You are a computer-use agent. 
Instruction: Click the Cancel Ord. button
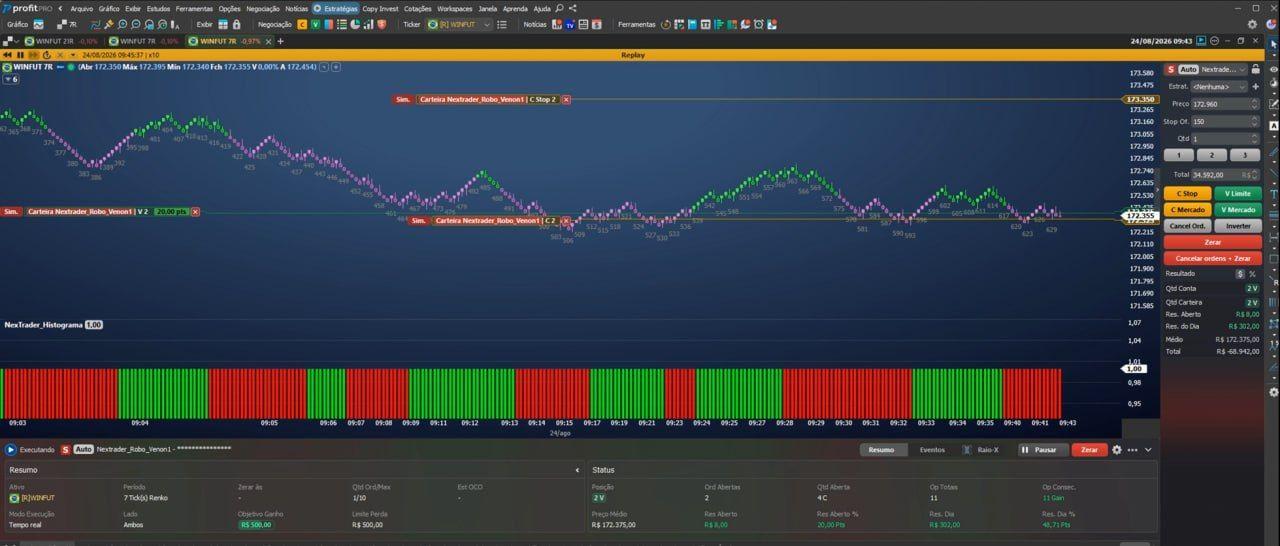click(1187, 226)
